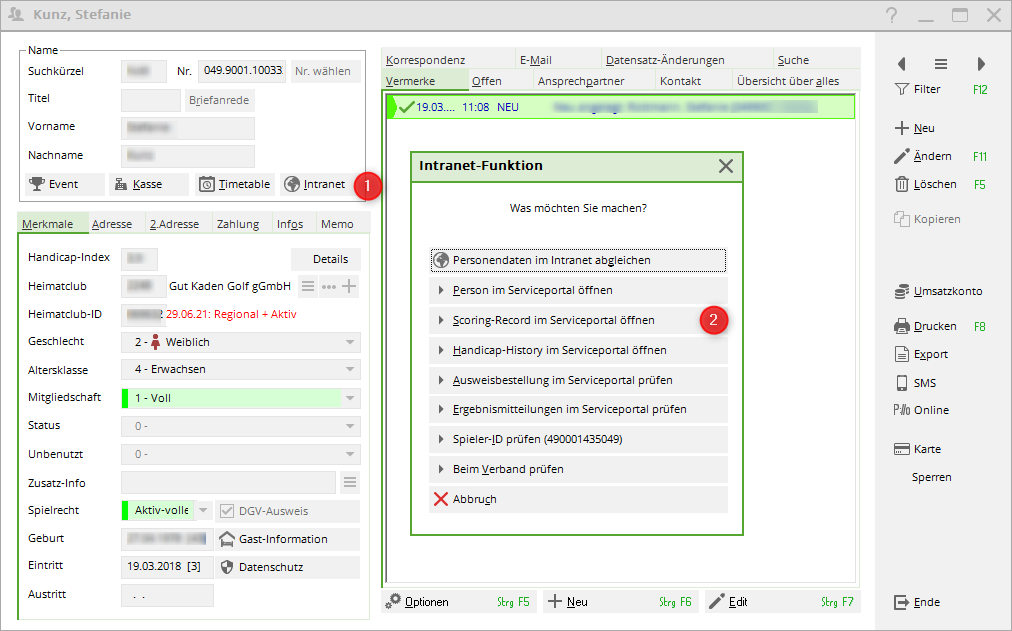Screen dimensions: 1012x631
Task: Open the Timetable clock button
Action: point(234,184)
